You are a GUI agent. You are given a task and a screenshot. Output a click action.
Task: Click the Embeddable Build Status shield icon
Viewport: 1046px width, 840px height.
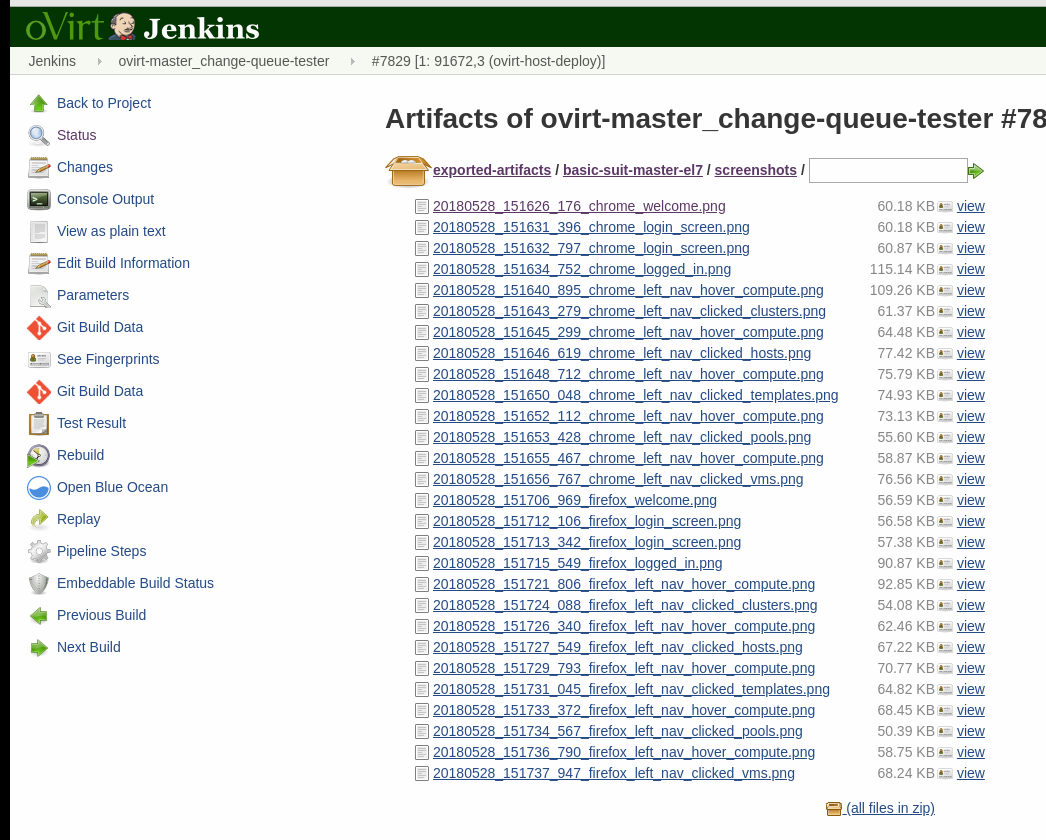point(39,583)
